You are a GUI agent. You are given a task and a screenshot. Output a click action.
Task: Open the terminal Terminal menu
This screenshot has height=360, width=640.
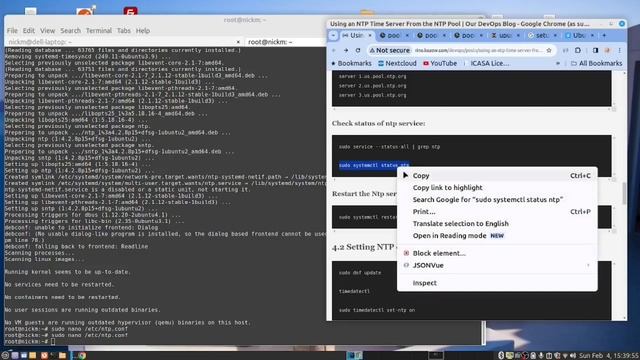[x=99, y=31]
